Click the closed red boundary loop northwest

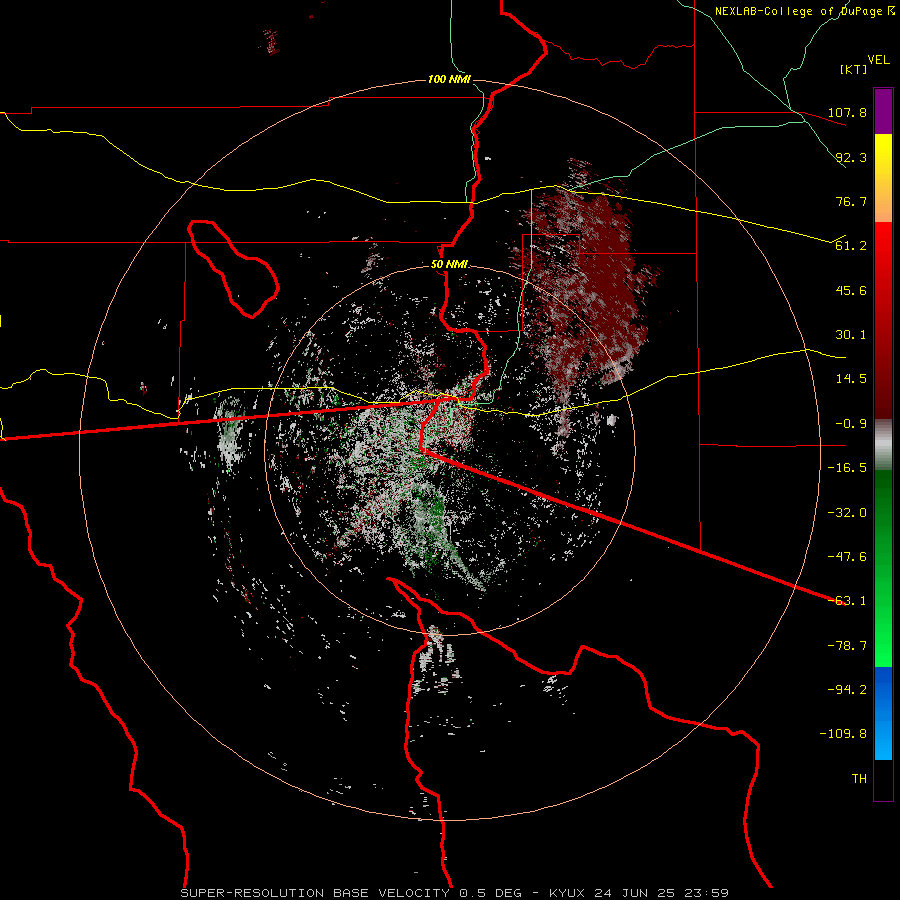click(x=232, y=269)
